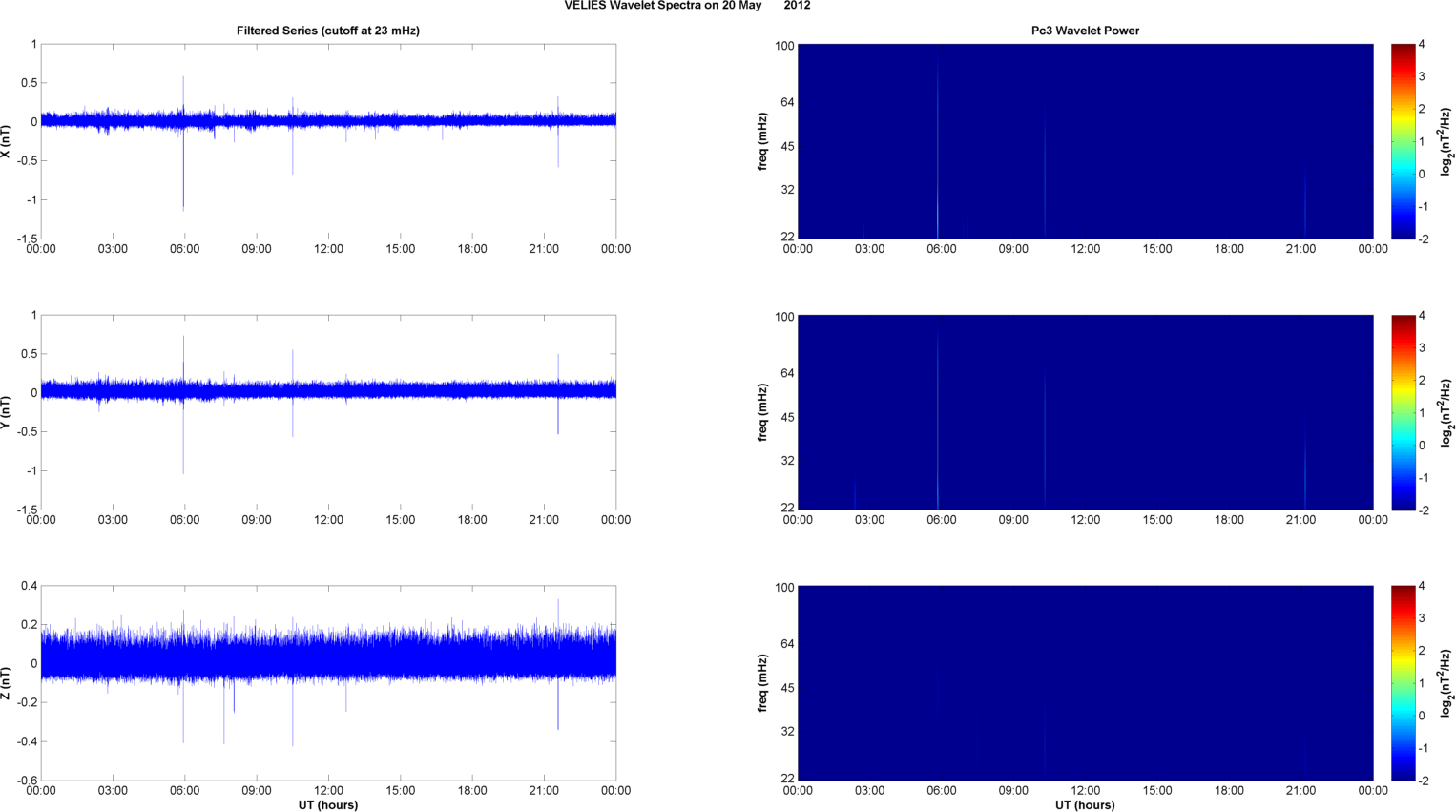This screenshot has width=1456, height=812.
Task: Click the log2(nT²/Hz) label beside the top colorbar
Action: click(1446, 141)
